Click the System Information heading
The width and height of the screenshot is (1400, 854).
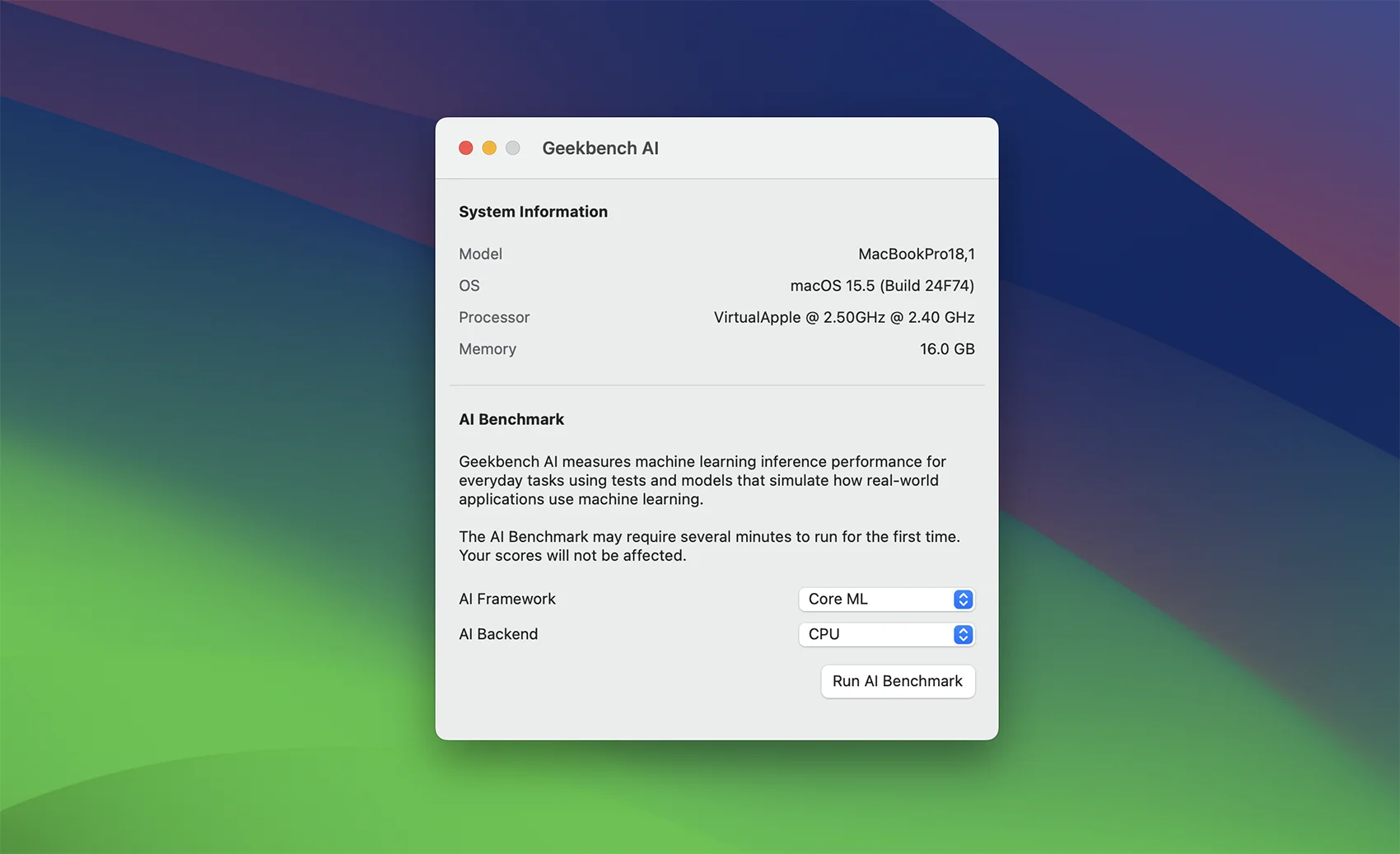coord(533,212)
